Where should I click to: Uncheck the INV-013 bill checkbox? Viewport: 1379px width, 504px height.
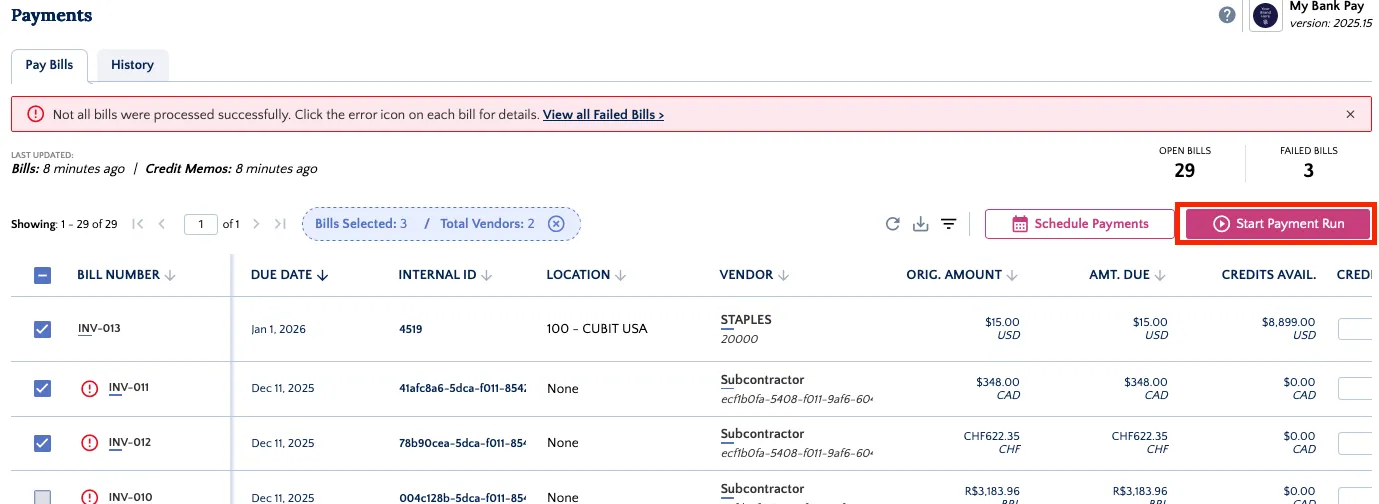42,329
